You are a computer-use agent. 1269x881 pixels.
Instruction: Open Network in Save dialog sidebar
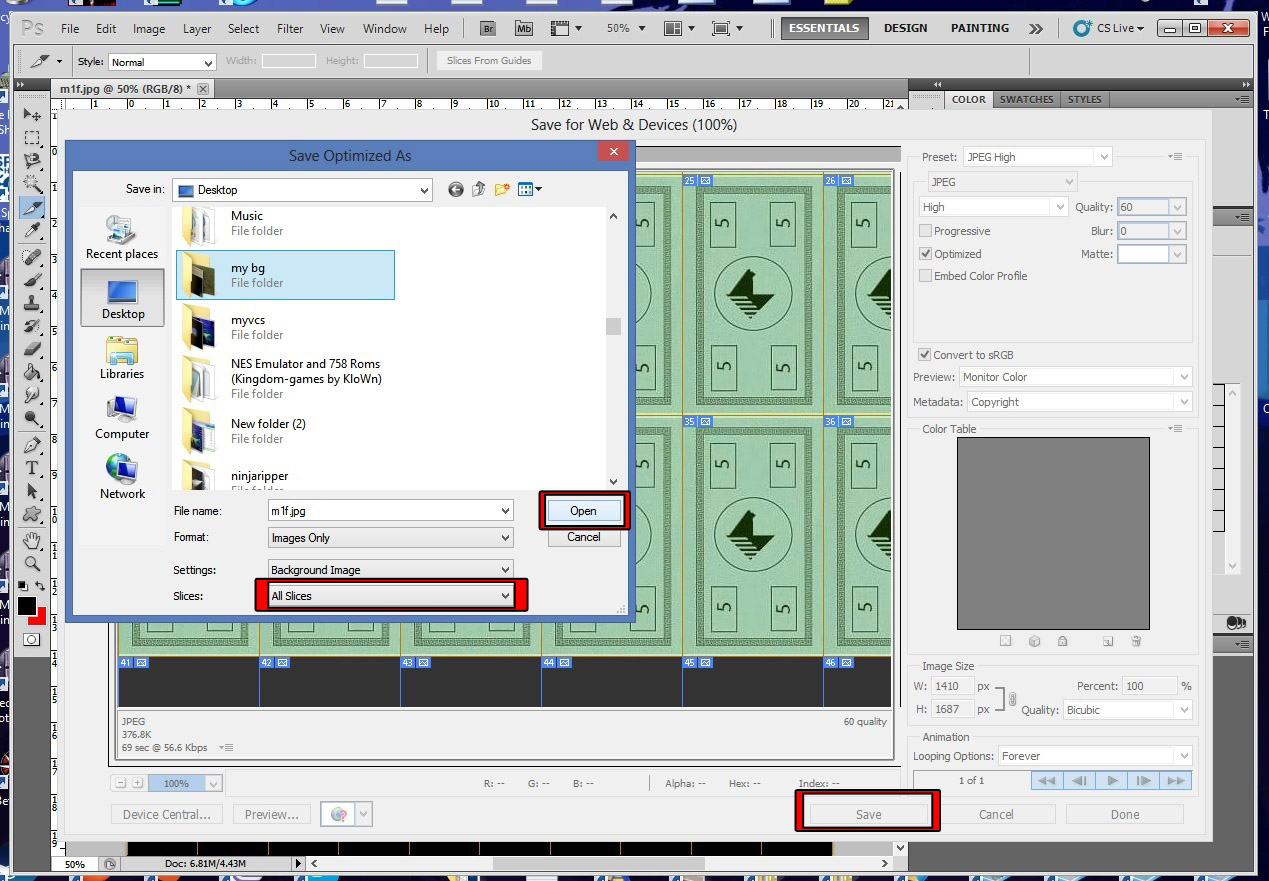click(122, 478)
